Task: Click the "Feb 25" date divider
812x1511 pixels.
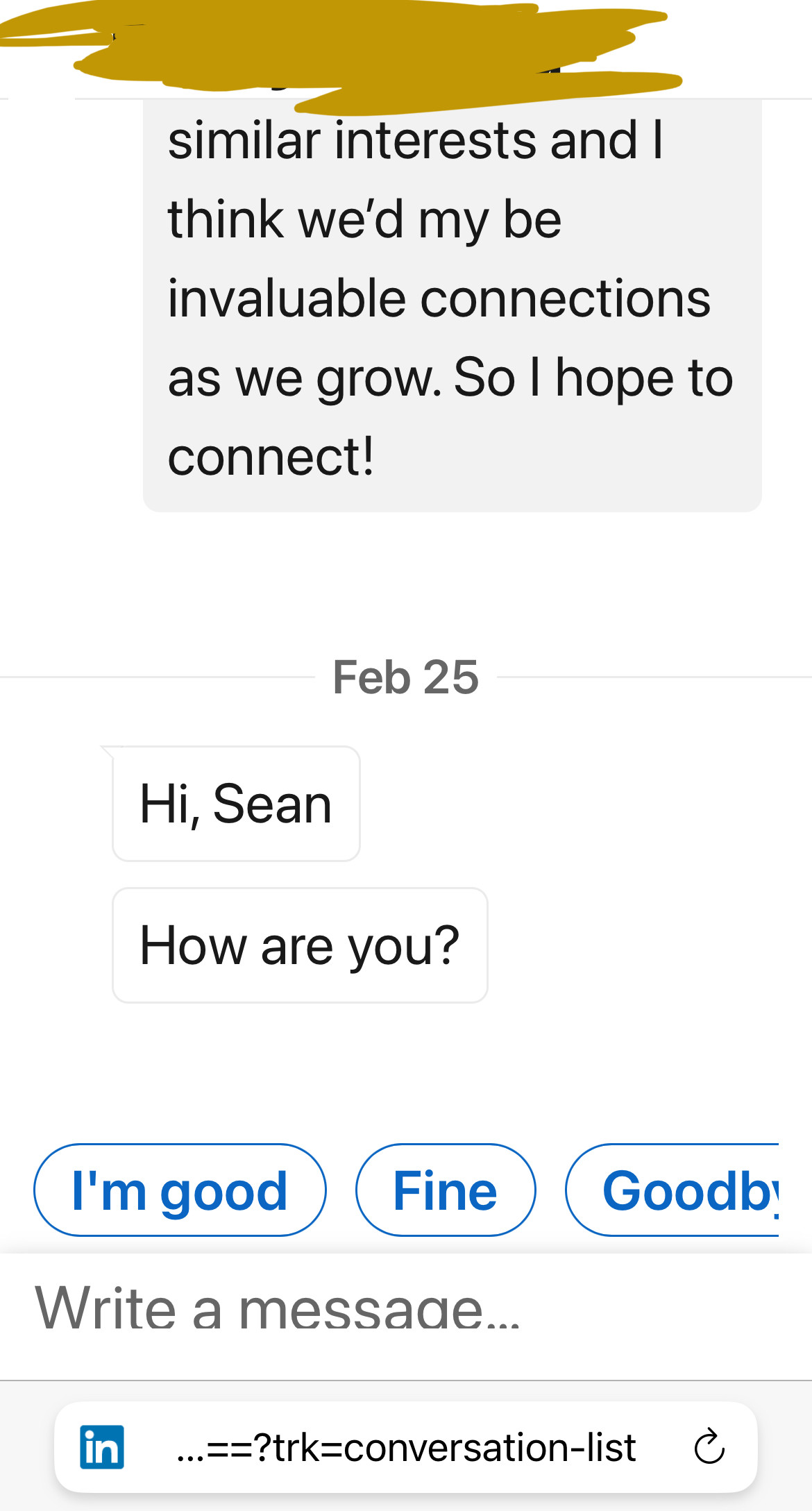Action: [x=405, y=677]
